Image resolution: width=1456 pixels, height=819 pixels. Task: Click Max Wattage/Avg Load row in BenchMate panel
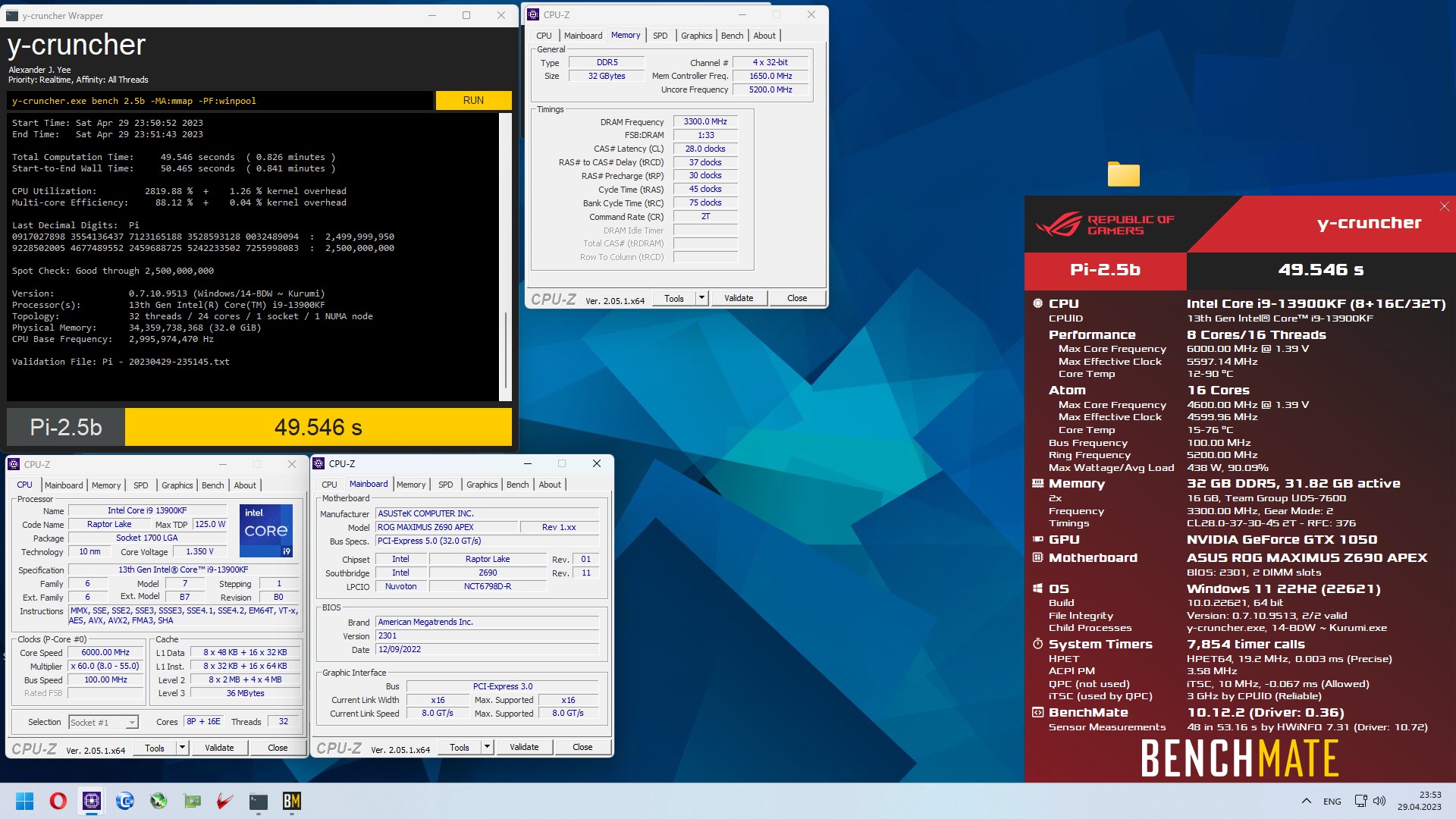pyautogui.click(x=1159, y=468)
